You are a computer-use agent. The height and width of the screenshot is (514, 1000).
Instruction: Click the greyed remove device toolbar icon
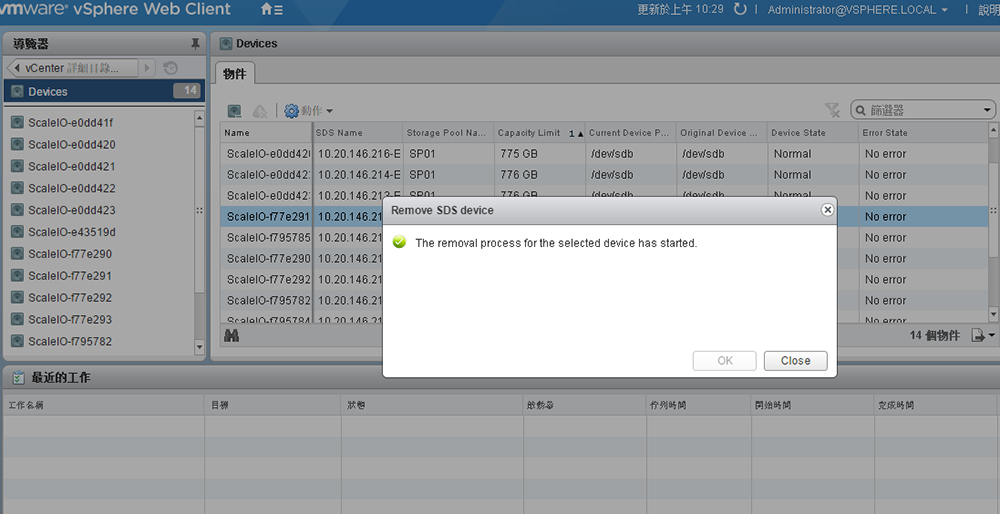click(260, 111)
